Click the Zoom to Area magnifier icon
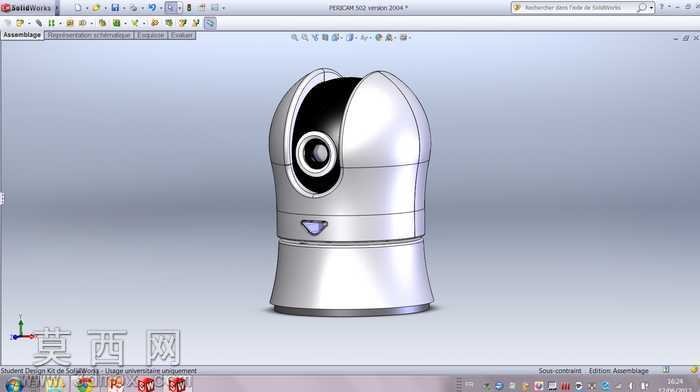The image size is (700, 392). (x=304, y=38)
